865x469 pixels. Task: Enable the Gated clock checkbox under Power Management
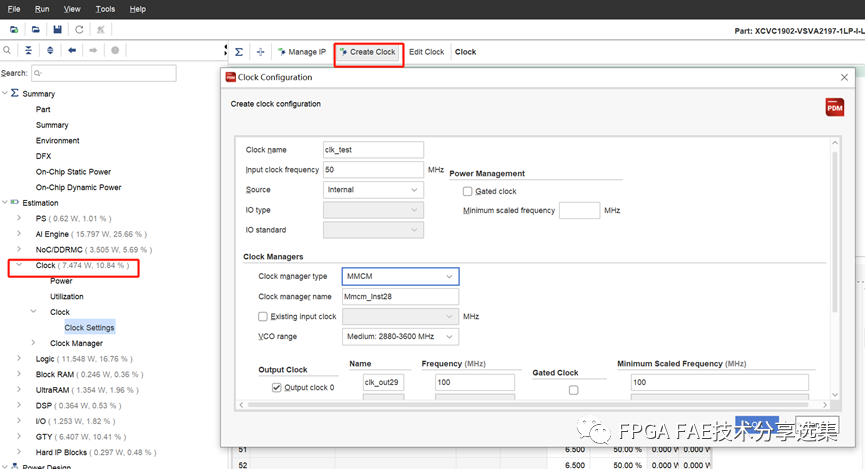(467, 191)
